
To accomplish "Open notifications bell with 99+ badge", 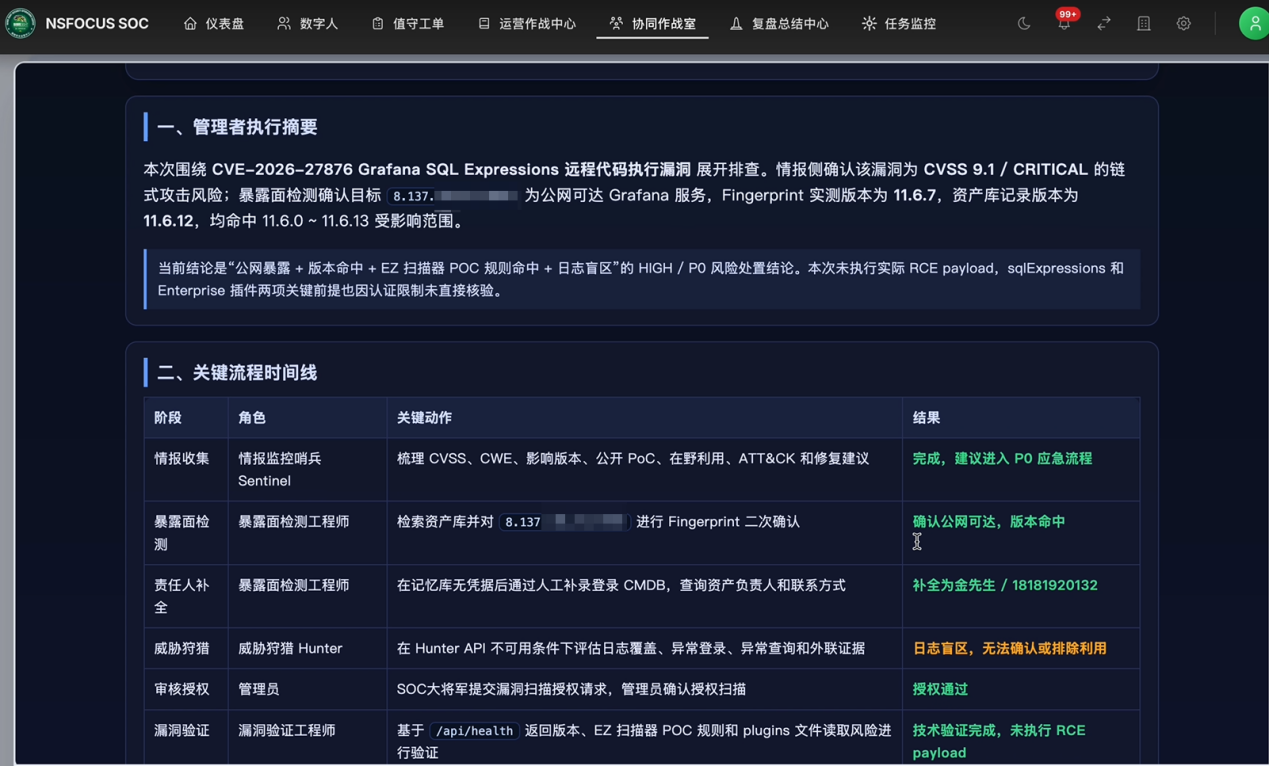I will [x=1064, y=23].
